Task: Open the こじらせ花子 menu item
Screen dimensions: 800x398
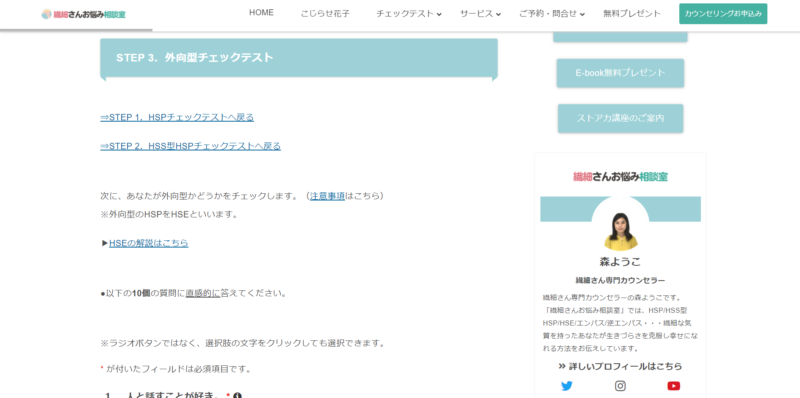Action: tap(325, 14)
